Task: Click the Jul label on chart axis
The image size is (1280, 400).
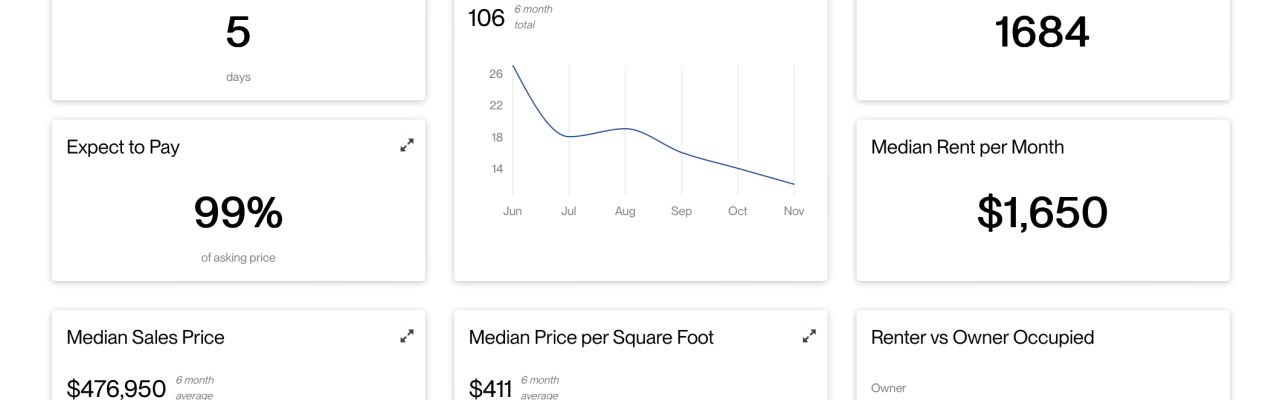Action: 569,211
